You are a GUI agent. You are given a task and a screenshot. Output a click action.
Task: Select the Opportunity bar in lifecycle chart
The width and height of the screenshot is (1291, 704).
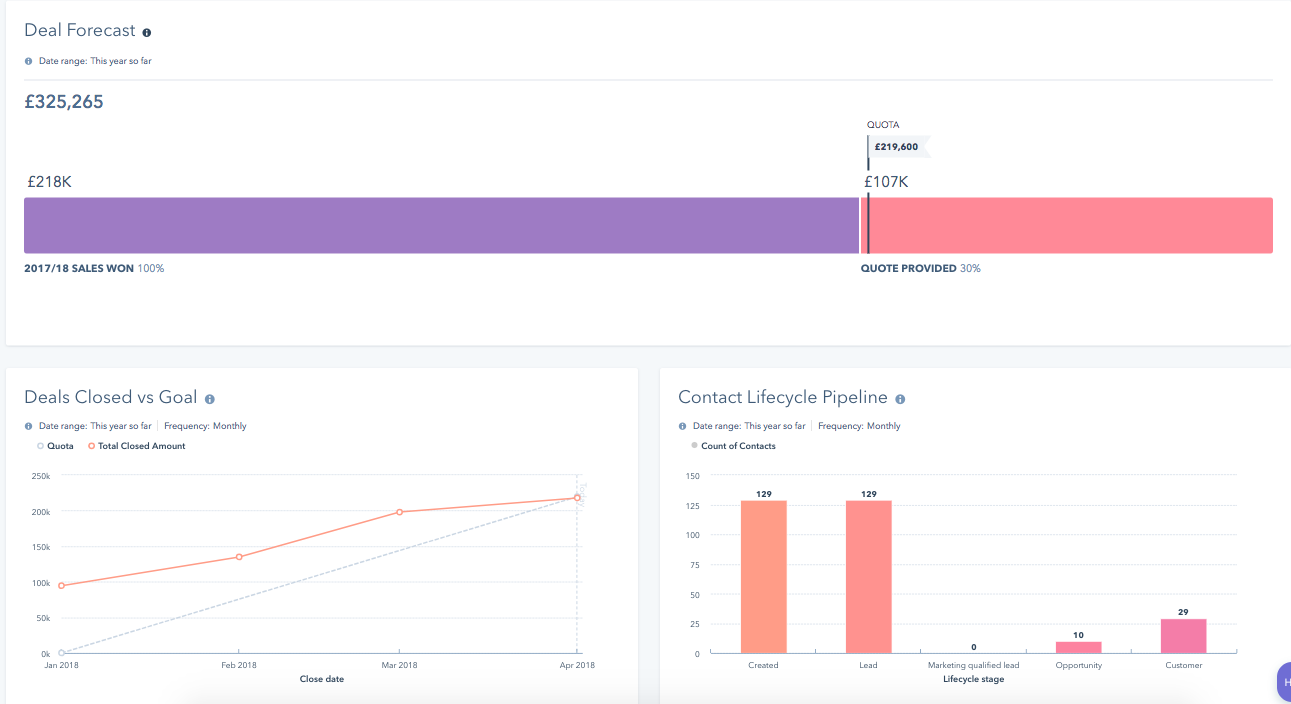tap(1079, 648)
